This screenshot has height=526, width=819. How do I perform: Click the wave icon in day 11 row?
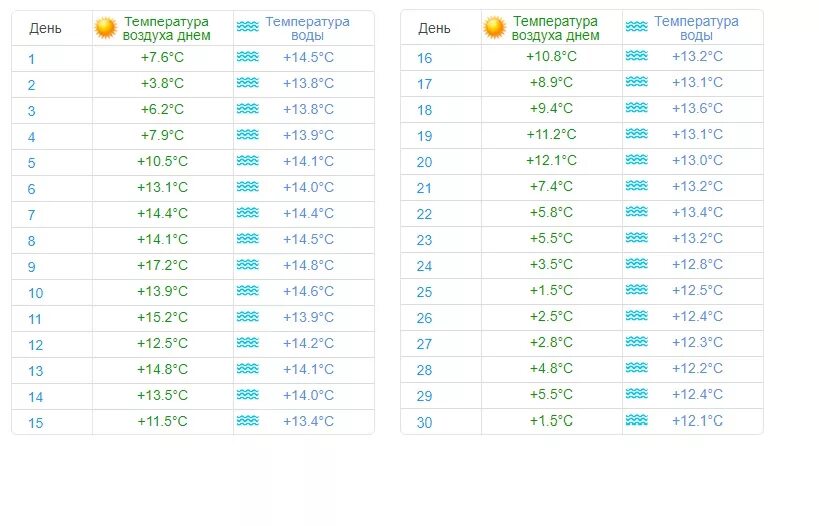click(x=248, y=317)
